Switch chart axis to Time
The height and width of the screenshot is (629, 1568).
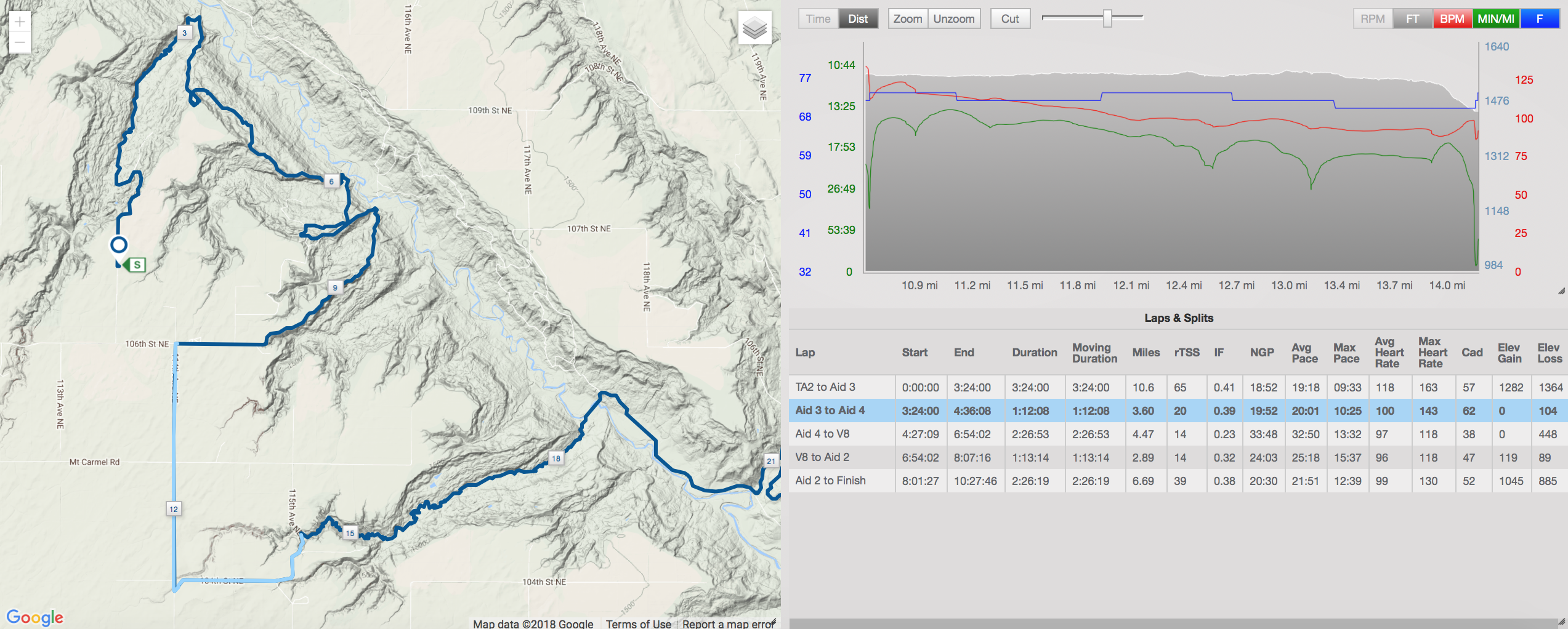point(818,19)
